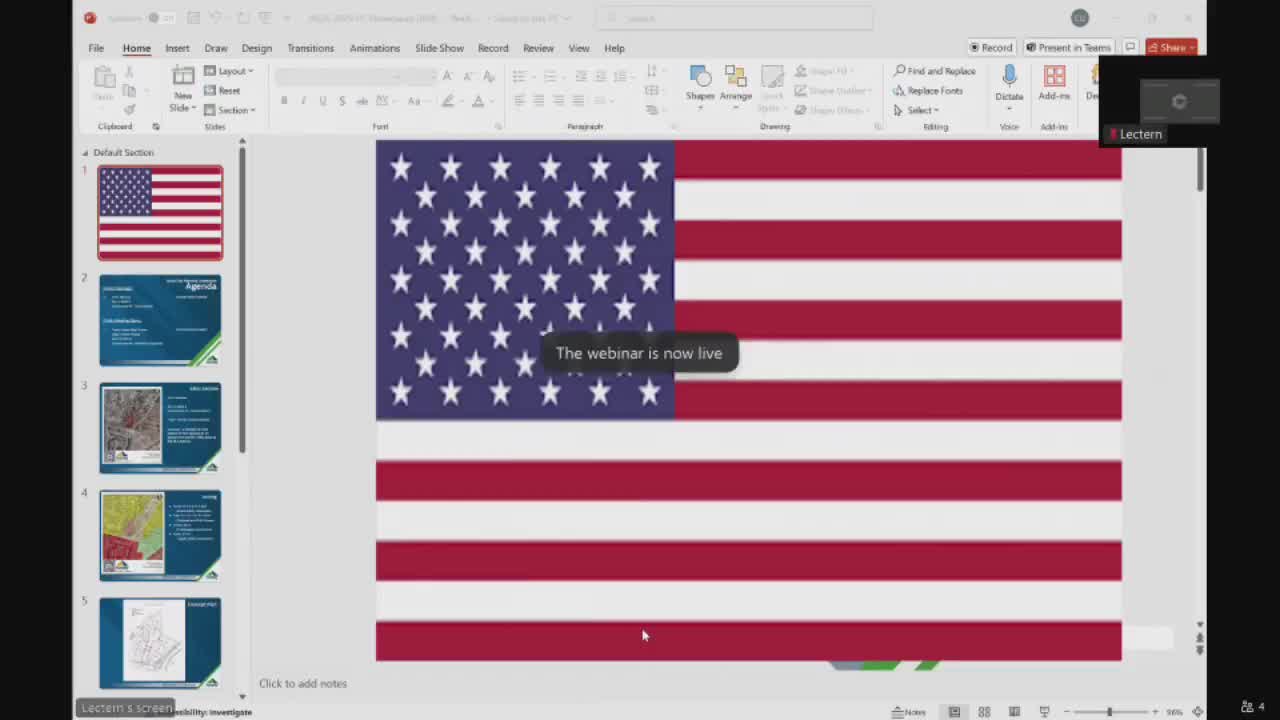Click the account profile avatar
This screenshot has width=1280, height=720.
tap(1079, 17)
